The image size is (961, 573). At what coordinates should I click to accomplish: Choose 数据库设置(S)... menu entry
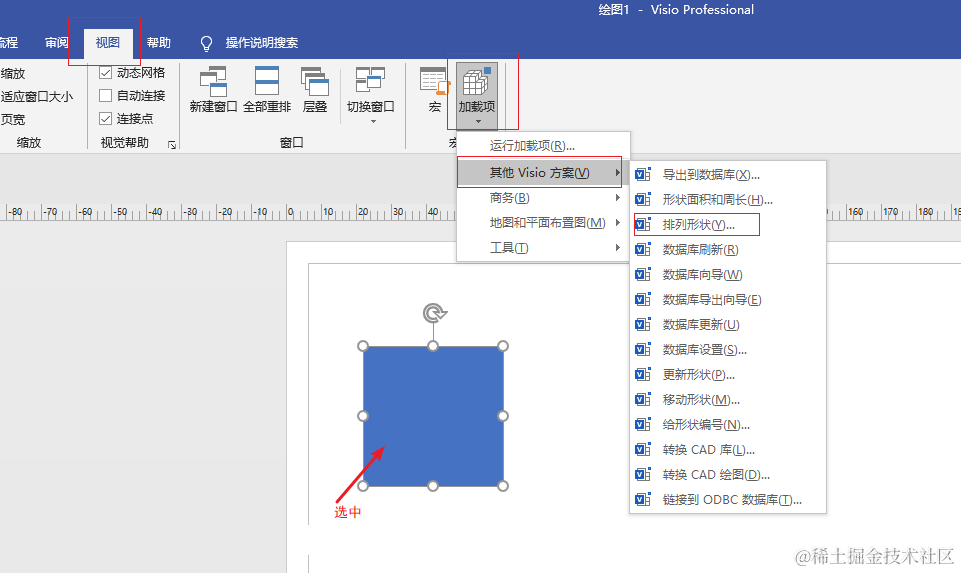click(x=728, y=350)
